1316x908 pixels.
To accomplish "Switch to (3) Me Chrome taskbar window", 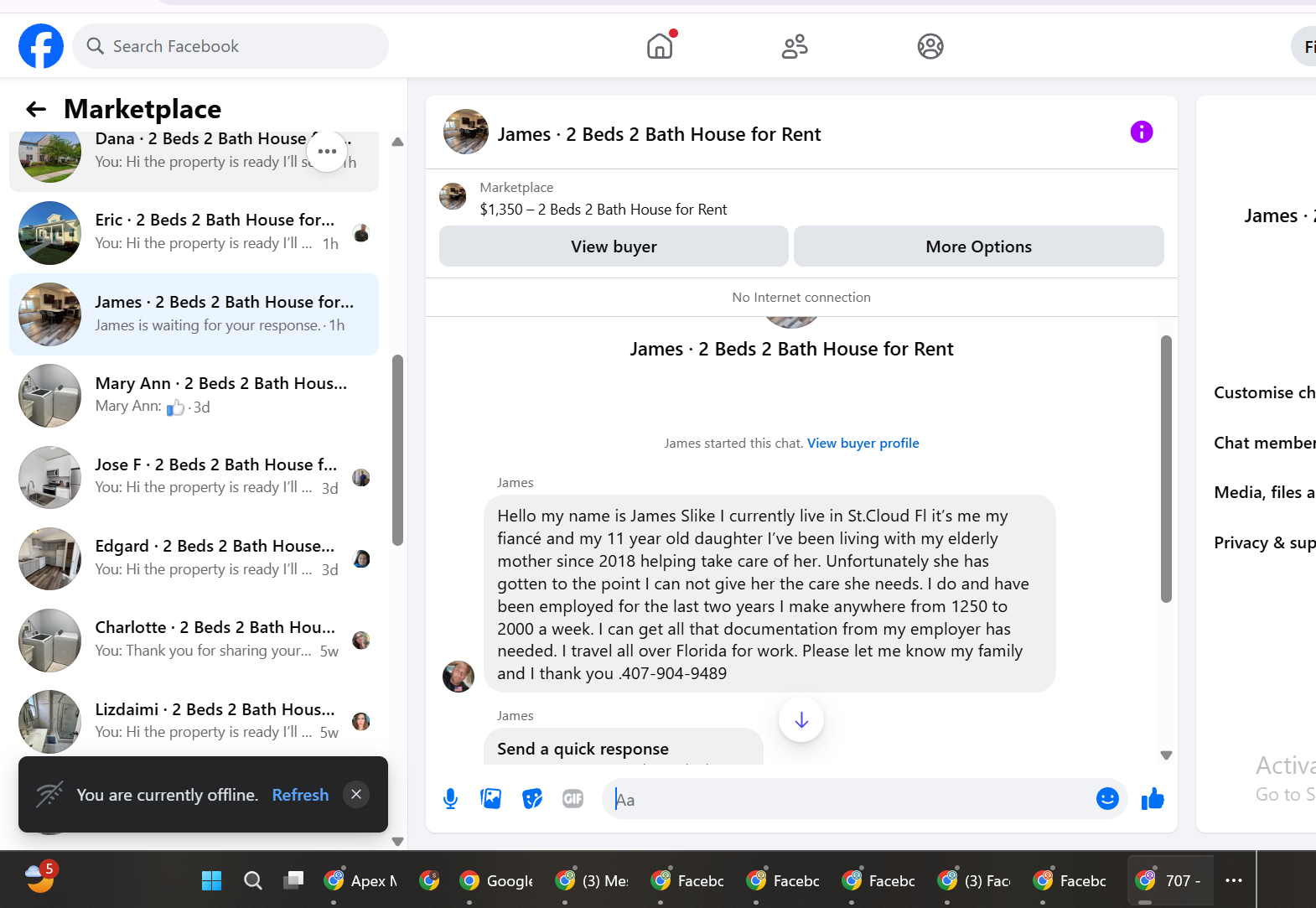I will [x=593, y=880].
